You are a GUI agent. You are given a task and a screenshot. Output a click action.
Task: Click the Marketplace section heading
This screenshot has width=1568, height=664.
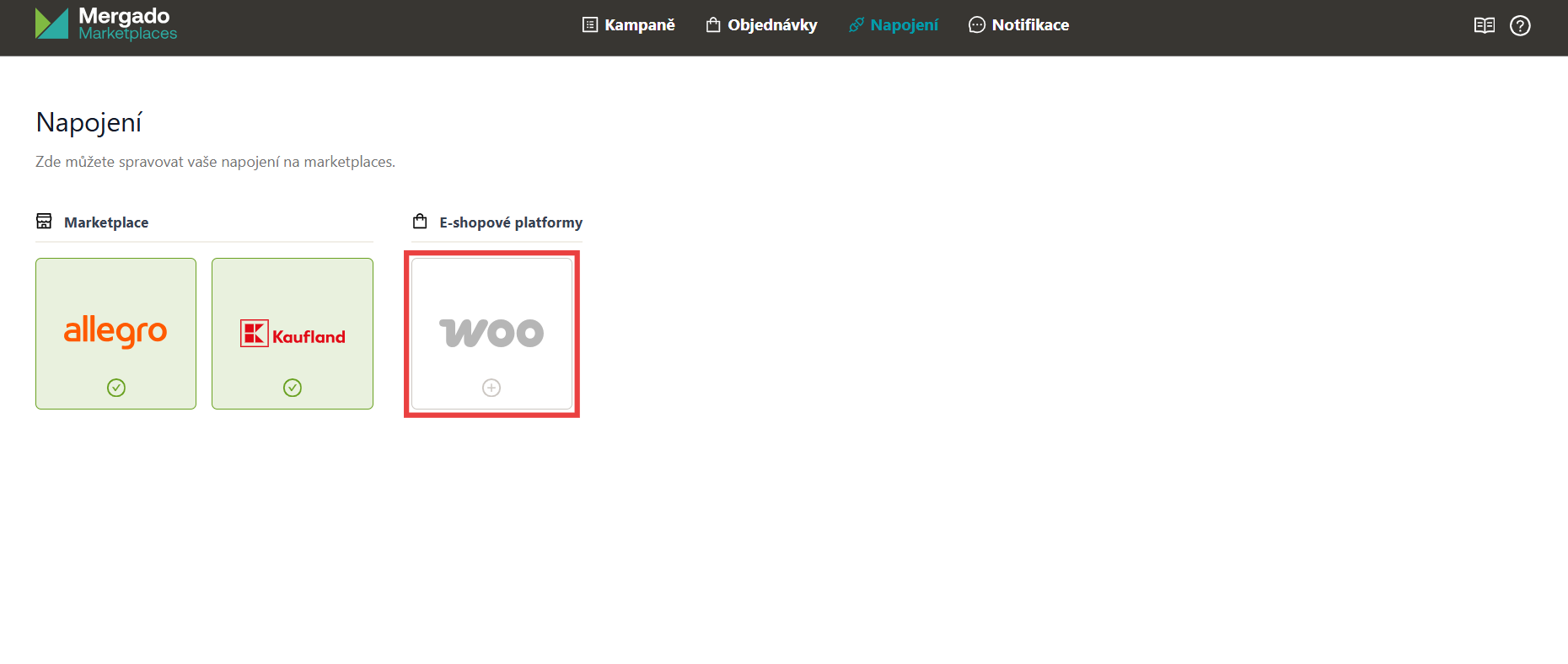(x=106, y=222)
